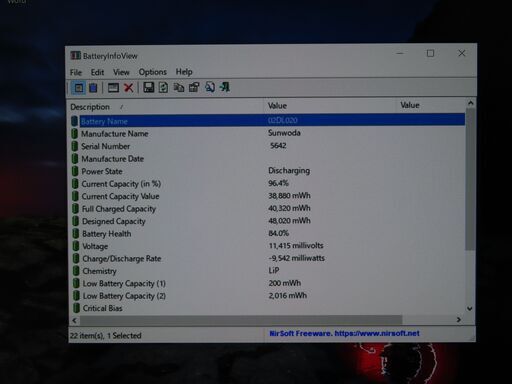Refresh battery data with the refresh icon
512x384 pixels.
163,88
